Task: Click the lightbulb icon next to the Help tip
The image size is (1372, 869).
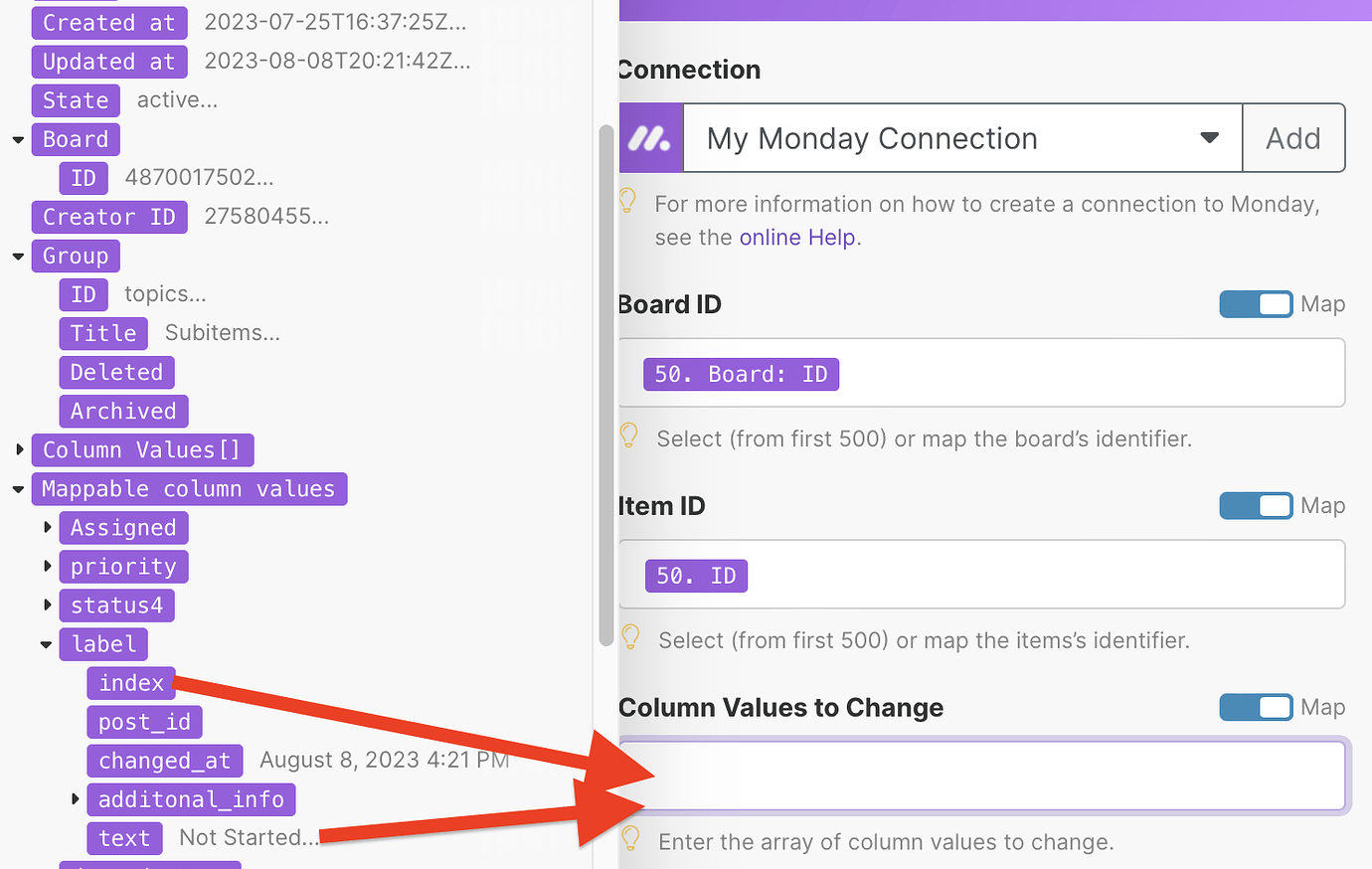Action: pyautogui.click(x=628, y=202)
